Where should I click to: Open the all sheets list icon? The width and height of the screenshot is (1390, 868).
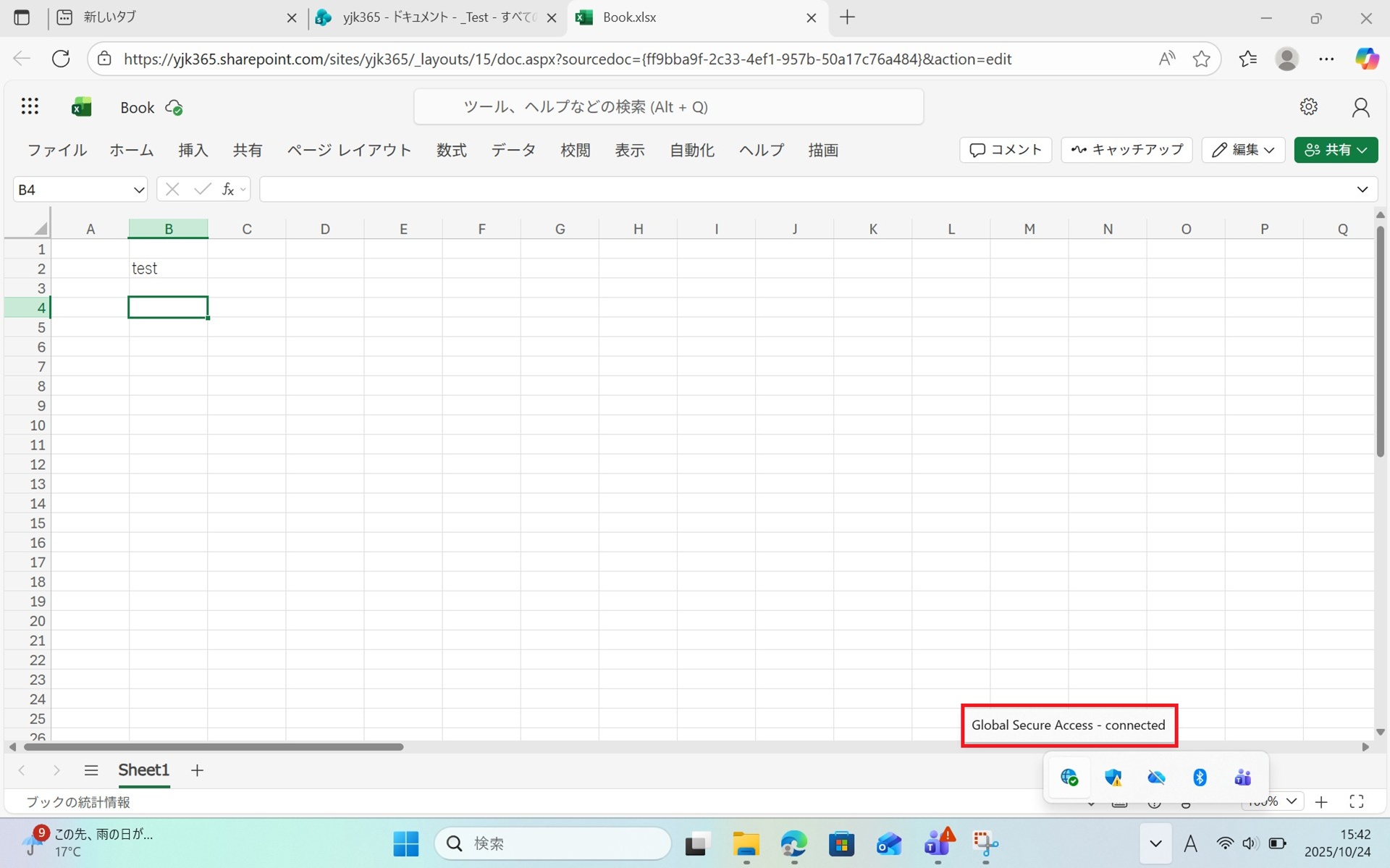coord(90,770)
